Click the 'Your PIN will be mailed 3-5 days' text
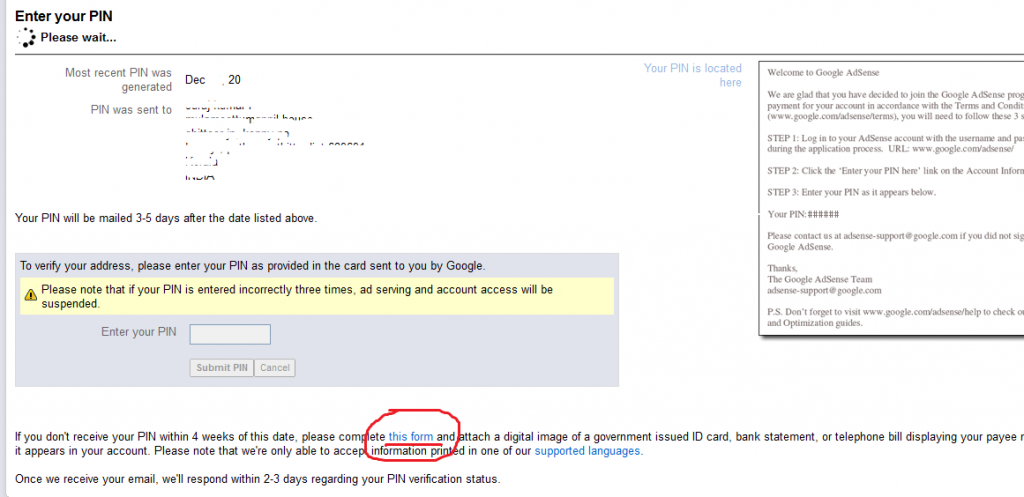 166,218
